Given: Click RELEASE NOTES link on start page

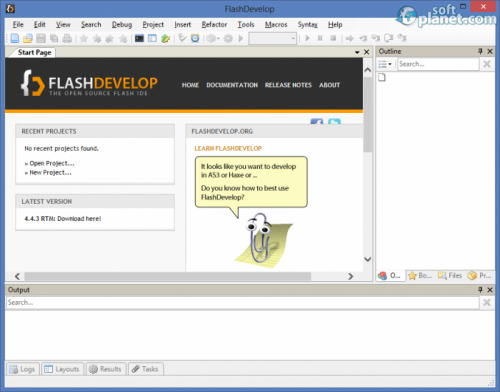Looking at the screenshot, I should (x=288, y=85).
